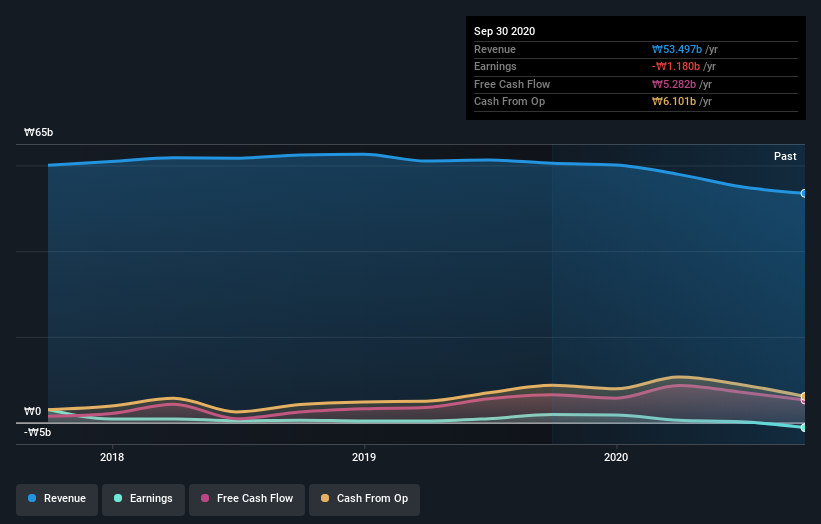
Task: Click the Past label in the chart
Action: (x=785, y=156)
